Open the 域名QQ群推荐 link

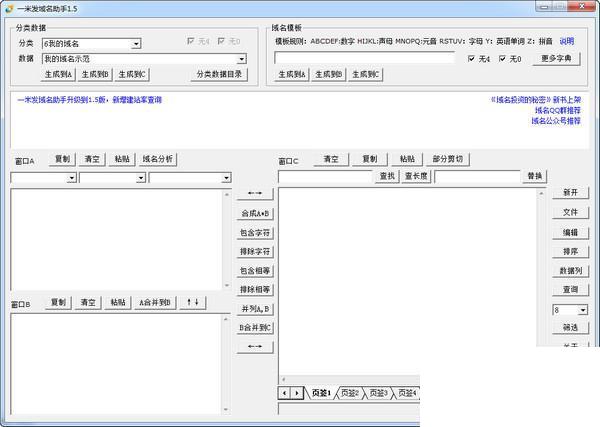pos(558,111)
